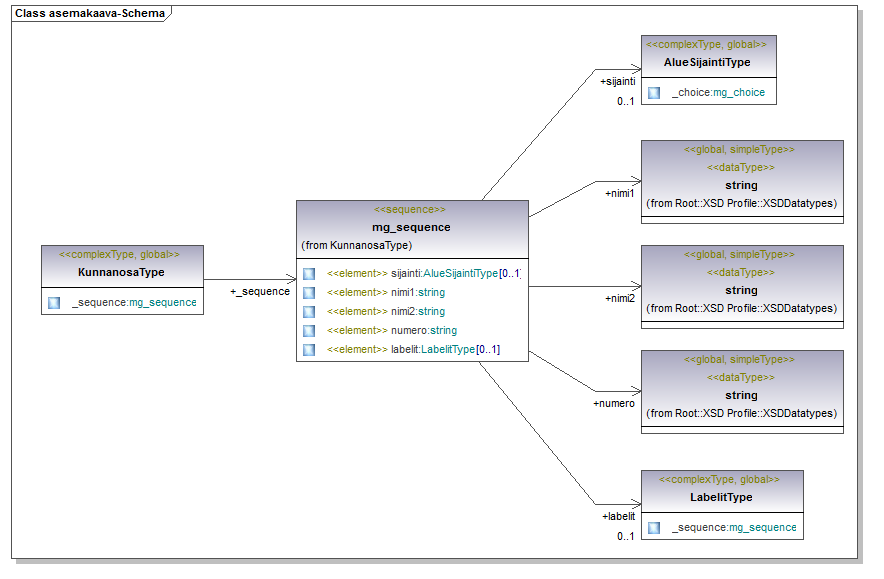
Task: Click the icon beside the sijainti element
Action: [x=309, y=274]
